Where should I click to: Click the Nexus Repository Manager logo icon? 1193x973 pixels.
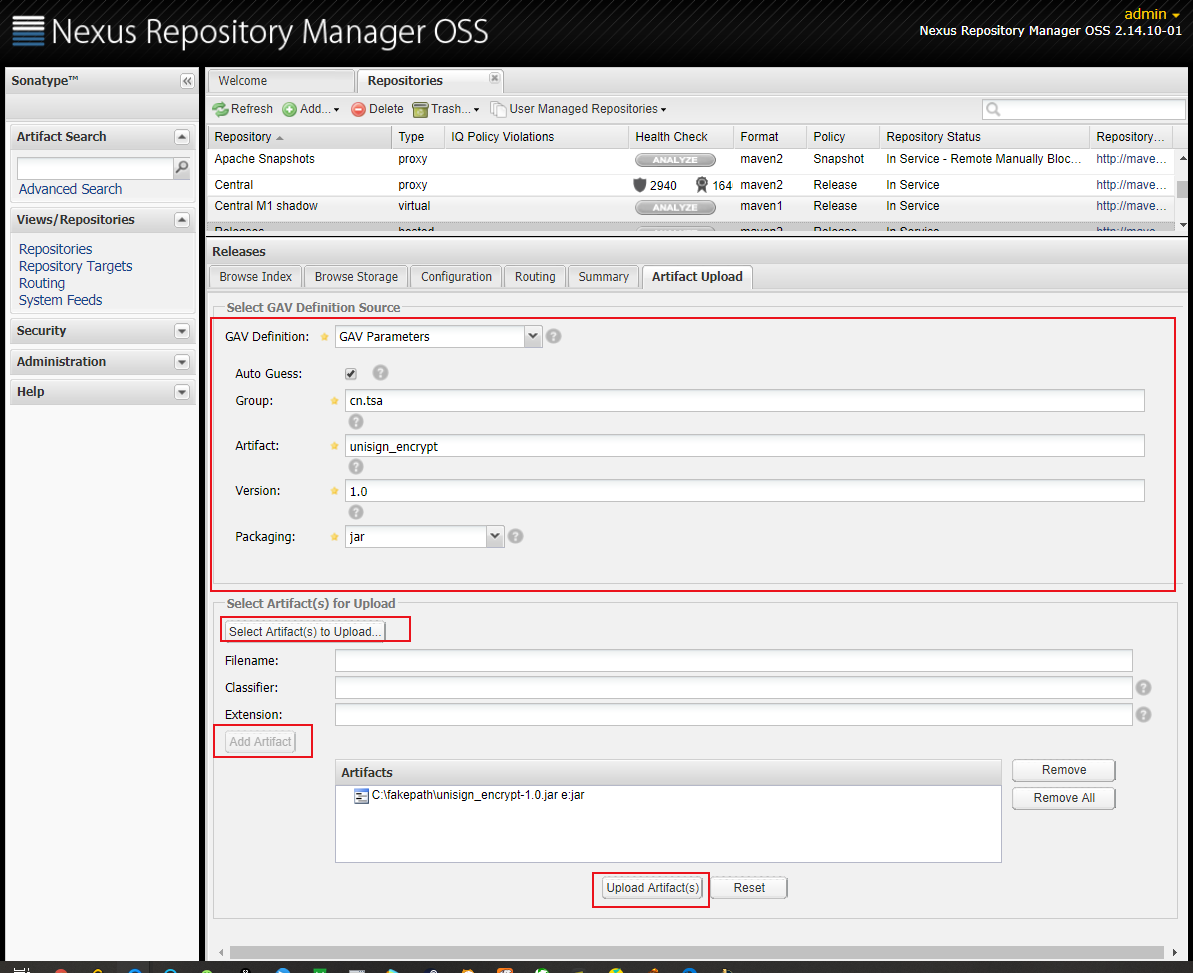28,31
